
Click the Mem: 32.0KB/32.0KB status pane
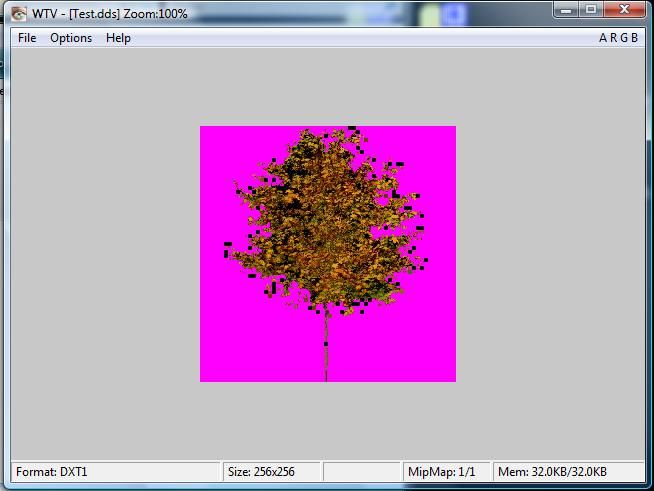[560, 471]
